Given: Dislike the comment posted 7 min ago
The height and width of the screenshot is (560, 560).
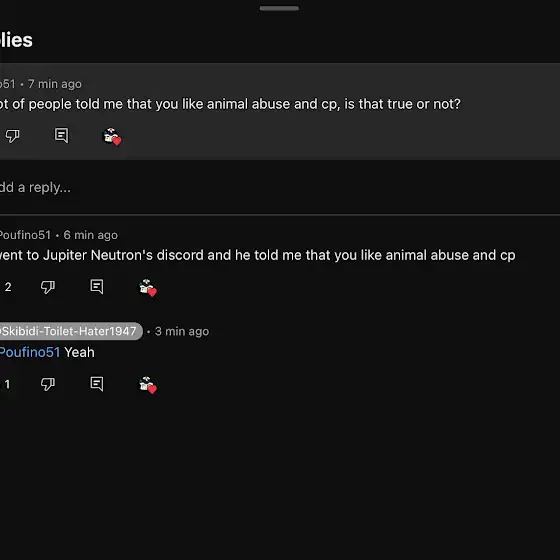Looking at the screenshot, I should pos(12,136).
